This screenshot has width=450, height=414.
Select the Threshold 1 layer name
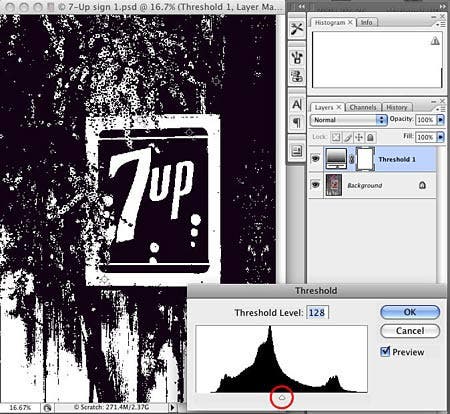[397, 159]
